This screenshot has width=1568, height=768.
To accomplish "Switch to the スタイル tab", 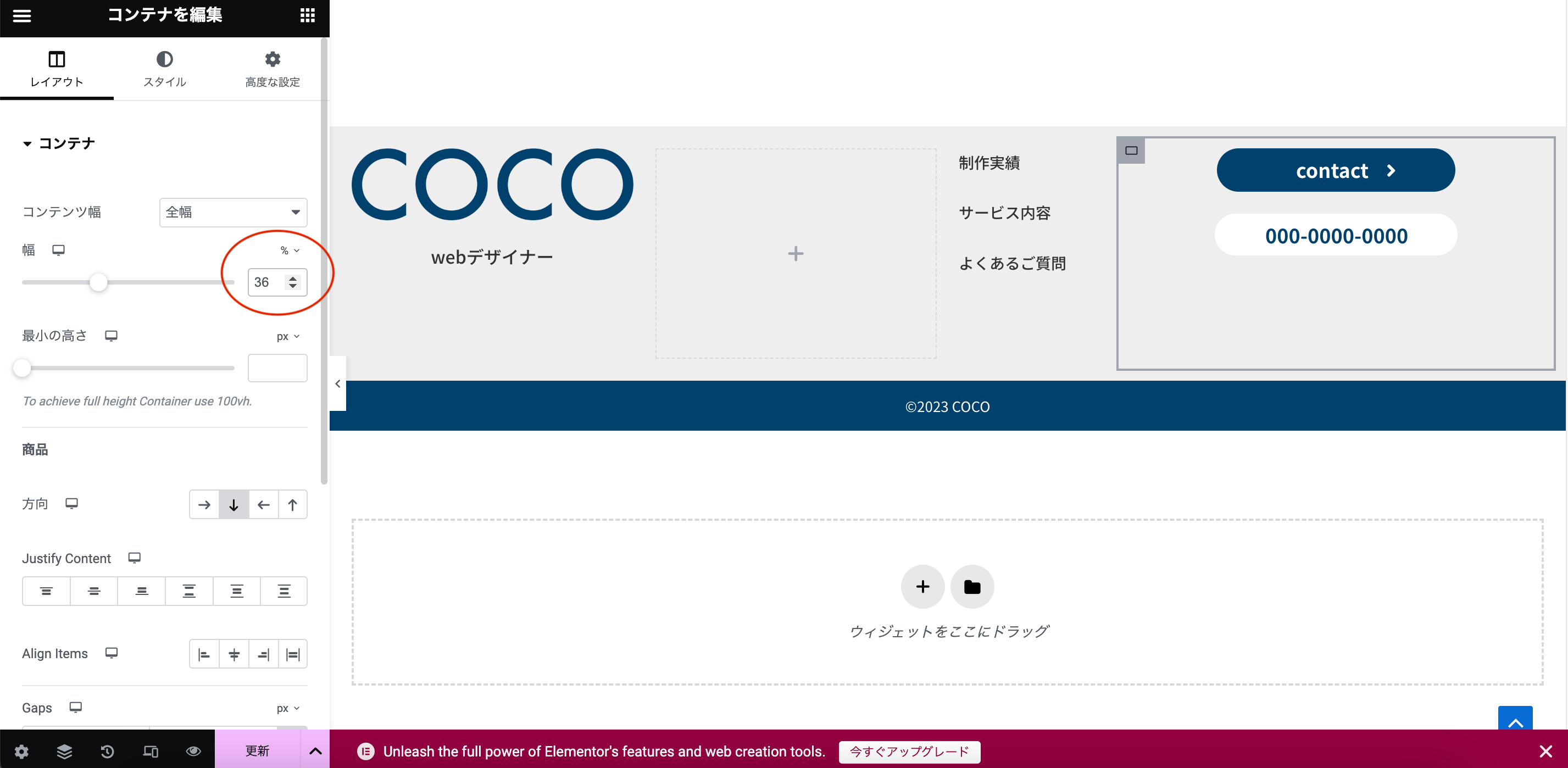I will pos(164,68).
